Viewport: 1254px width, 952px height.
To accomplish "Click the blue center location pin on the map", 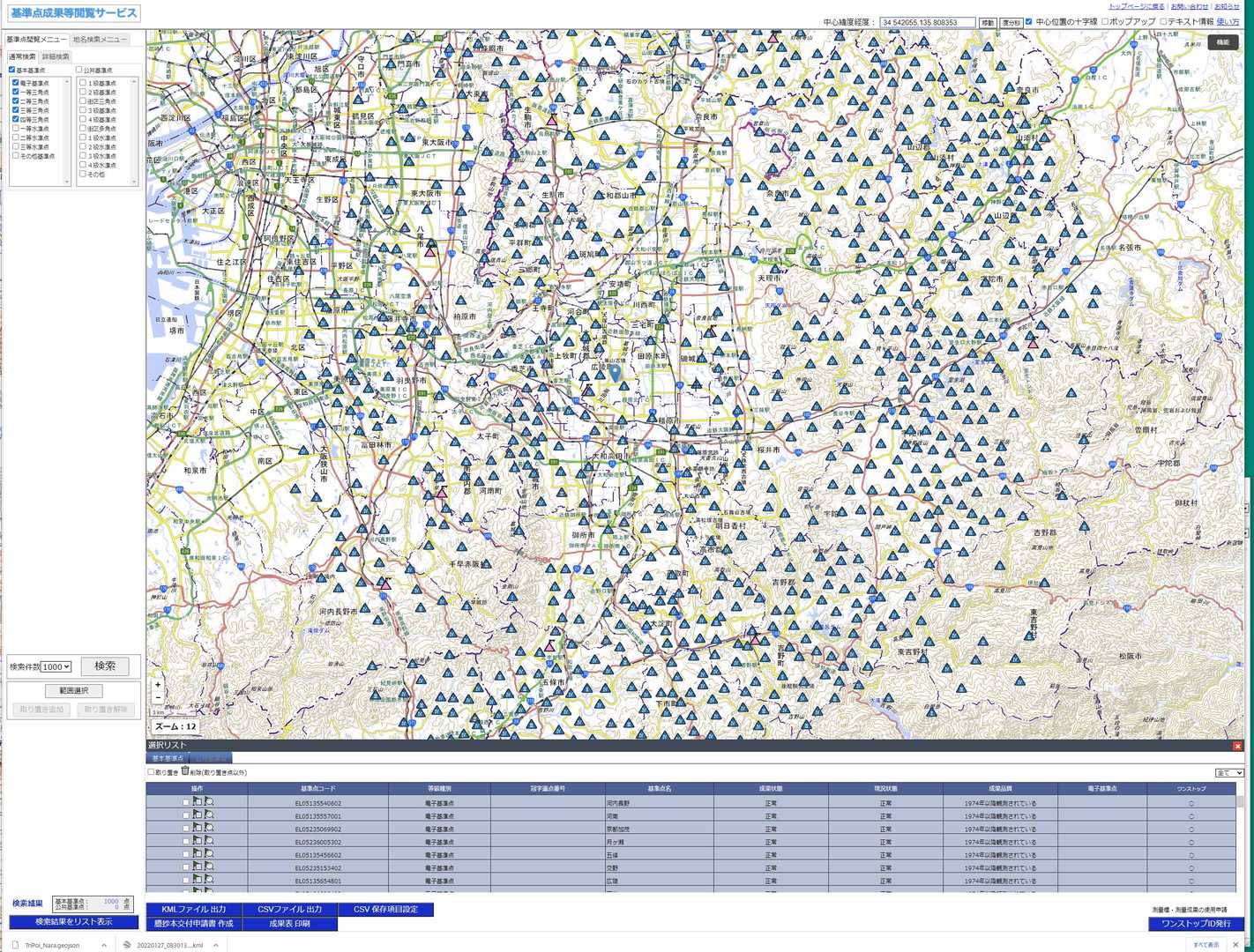I will [615, 373].
